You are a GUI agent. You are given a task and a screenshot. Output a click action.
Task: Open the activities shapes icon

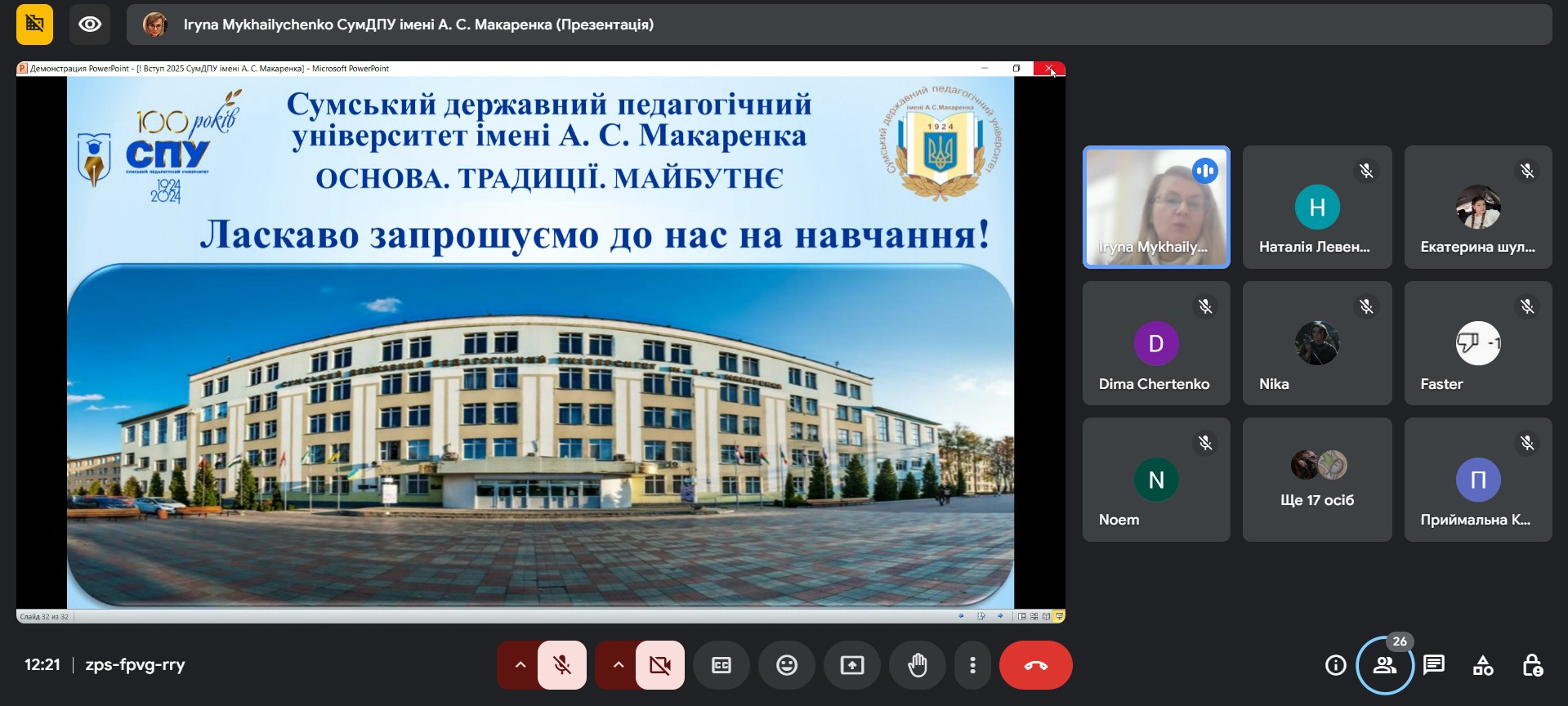[1483, 665]
